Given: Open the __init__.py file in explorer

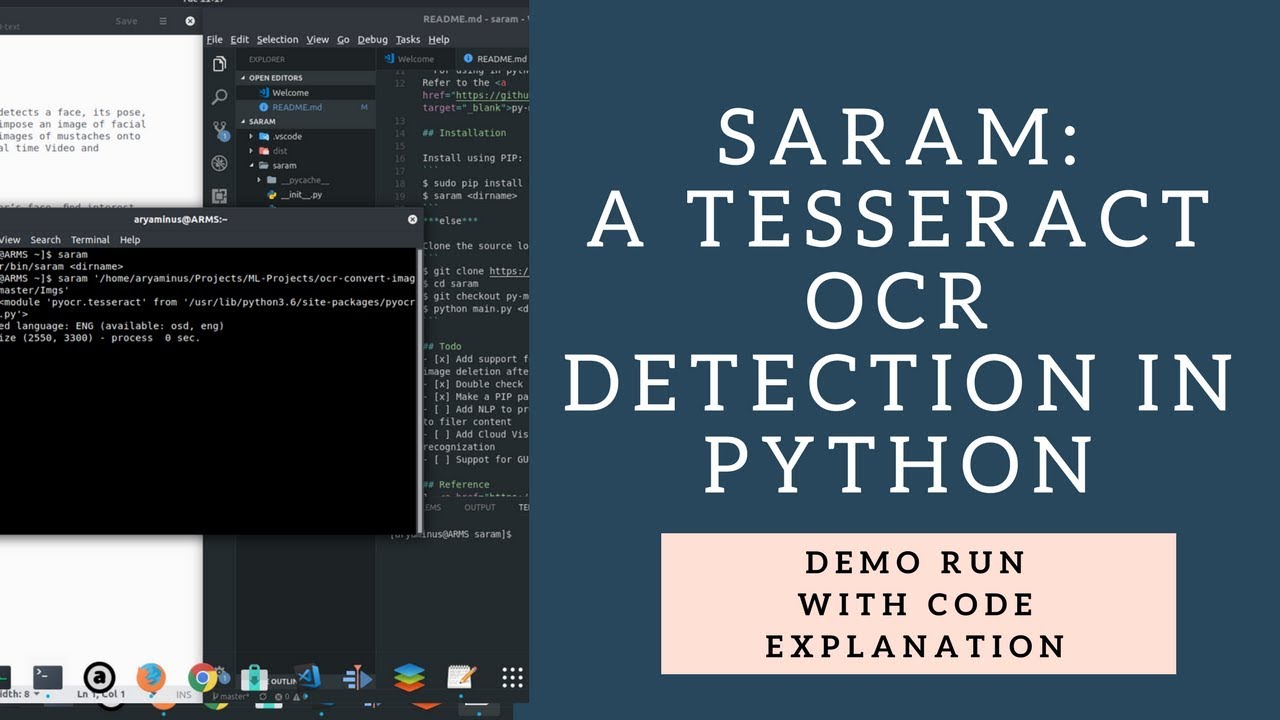Looking at the screenshot, I should point(302,195).
